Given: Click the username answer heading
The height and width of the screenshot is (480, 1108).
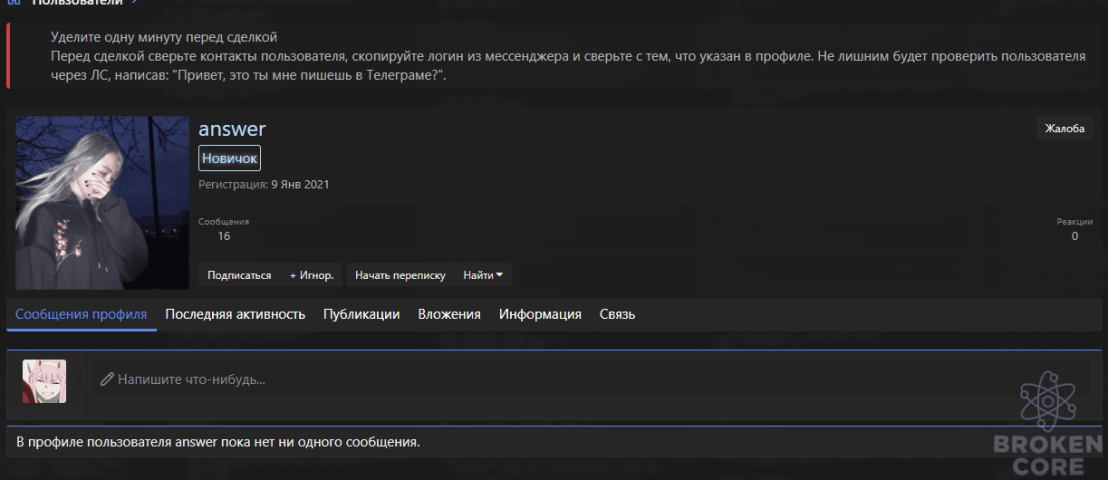Looking at the screenshot, I should click(232, 129).
